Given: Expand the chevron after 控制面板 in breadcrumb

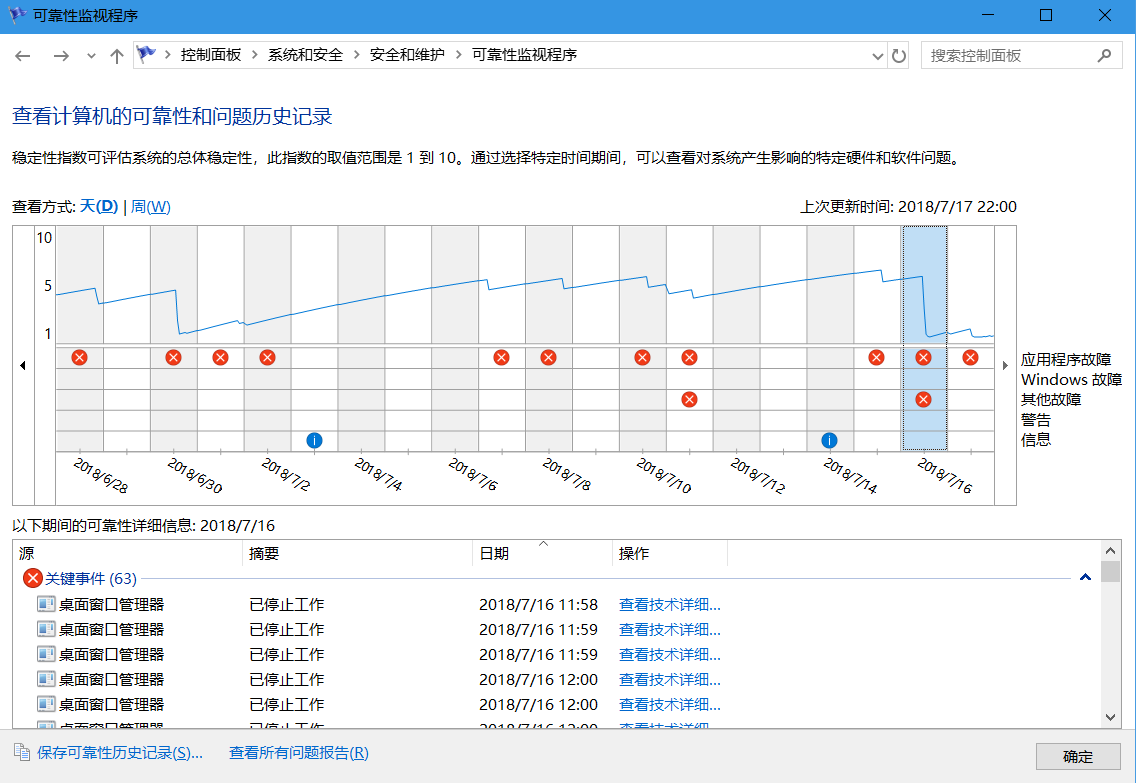Looking at the screenshot, I should [x=255, y=55].
